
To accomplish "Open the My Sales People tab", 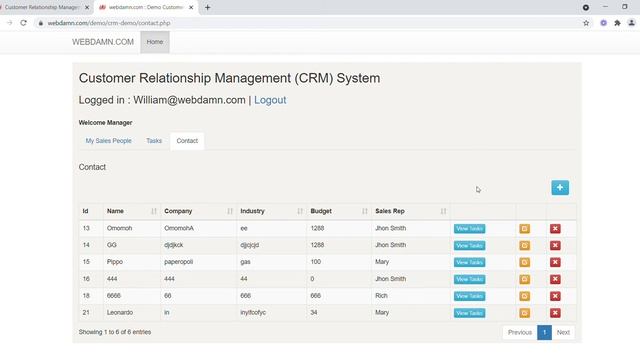I will (109, 141).
